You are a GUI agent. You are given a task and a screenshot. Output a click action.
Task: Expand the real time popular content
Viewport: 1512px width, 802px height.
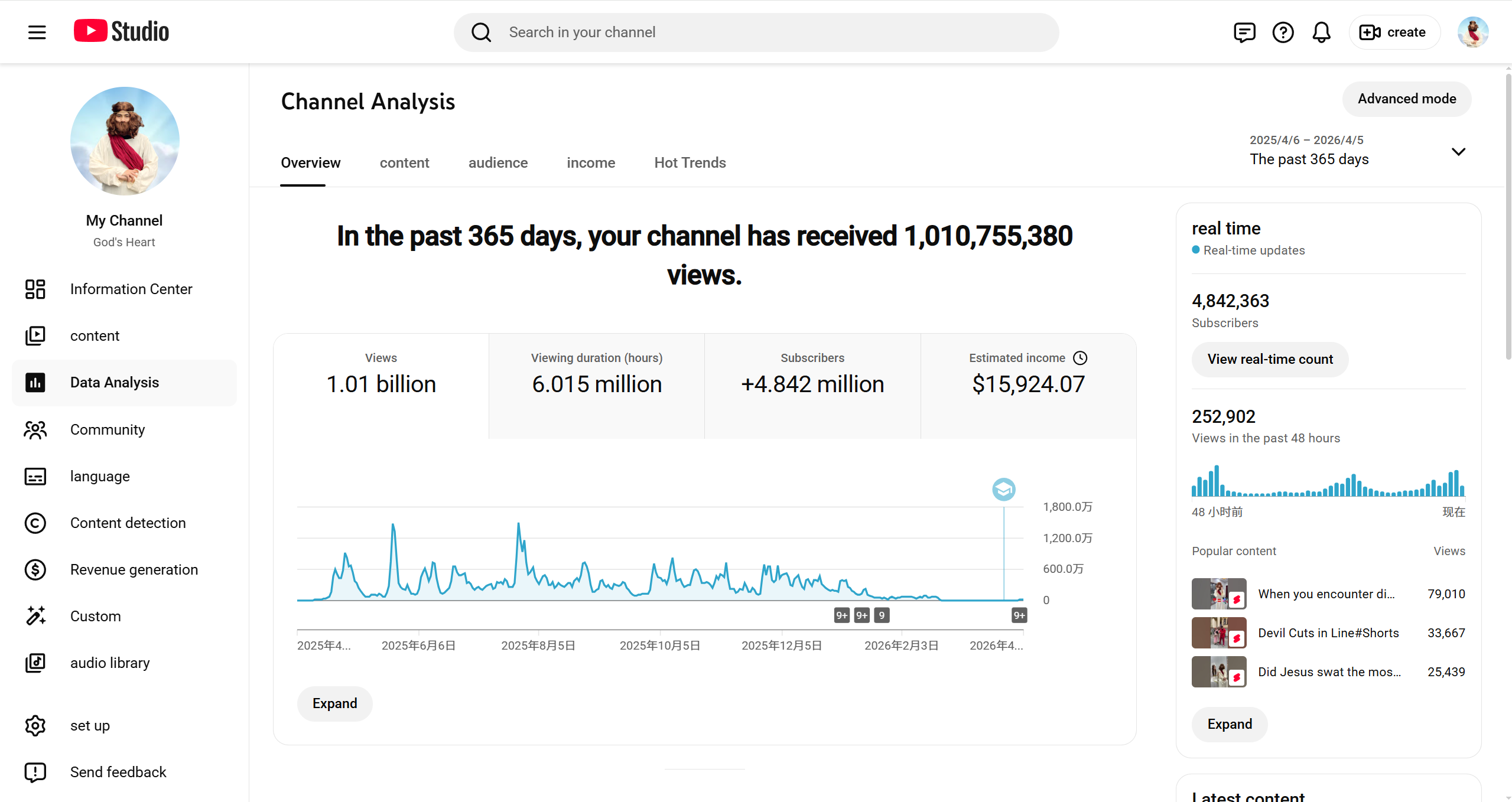point(1229,724)
